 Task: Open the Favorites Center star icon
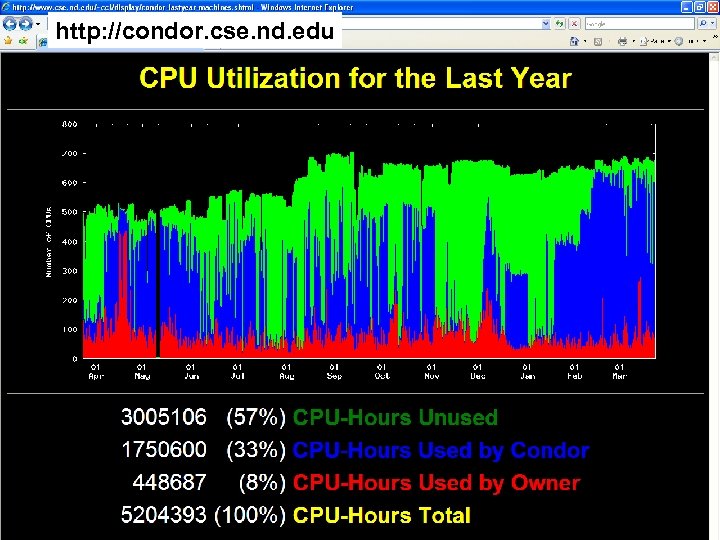click(x=8, y=41)
